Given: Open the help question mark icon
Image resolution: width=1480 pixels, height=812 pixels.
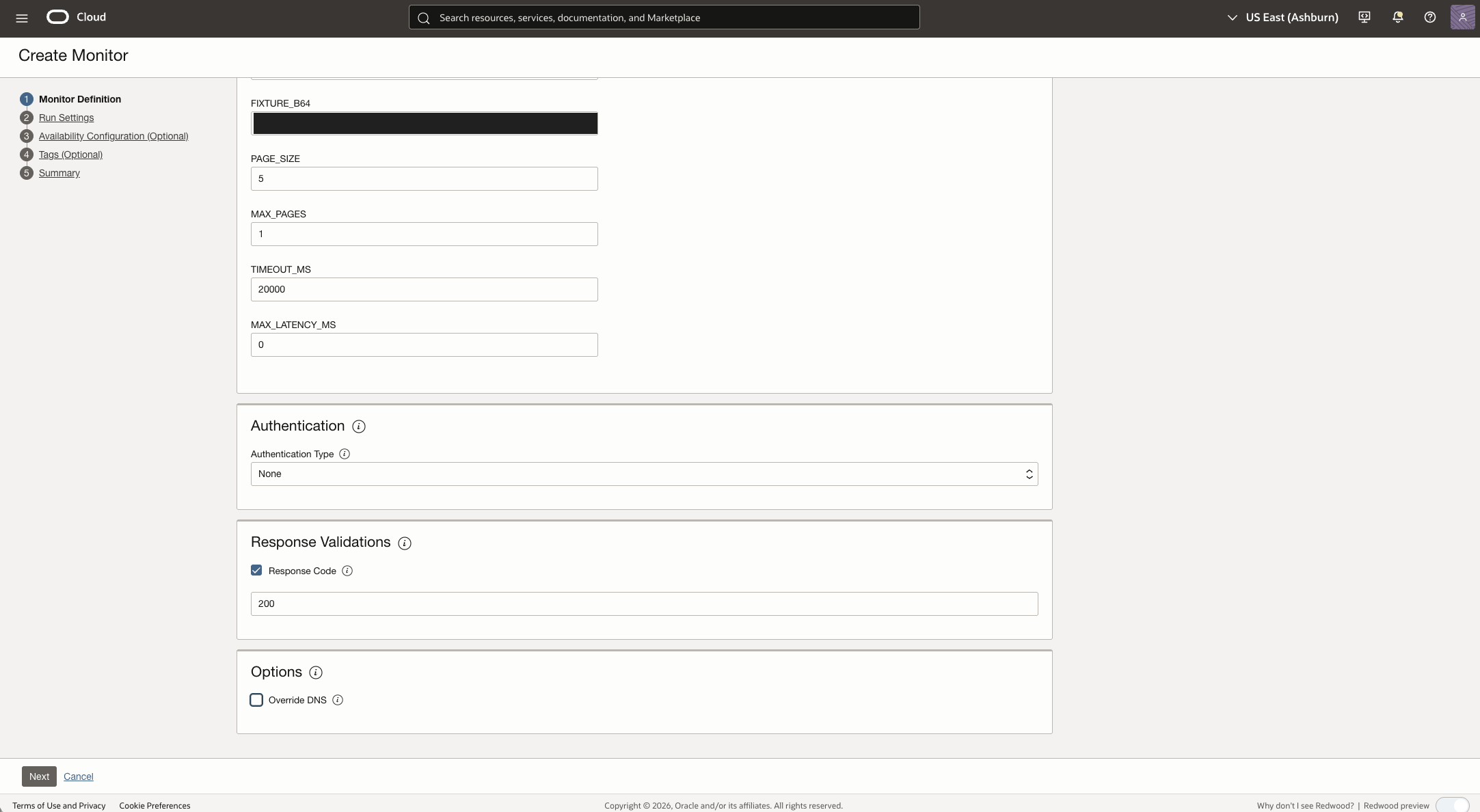Looking at the screenshot, I should [x=1430, y=18].
